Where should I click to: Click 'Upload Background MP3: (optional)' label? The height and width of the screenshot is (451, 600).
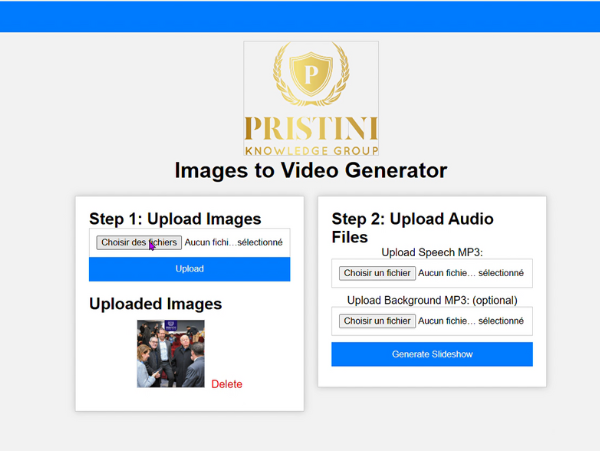(x=432, y=300)
